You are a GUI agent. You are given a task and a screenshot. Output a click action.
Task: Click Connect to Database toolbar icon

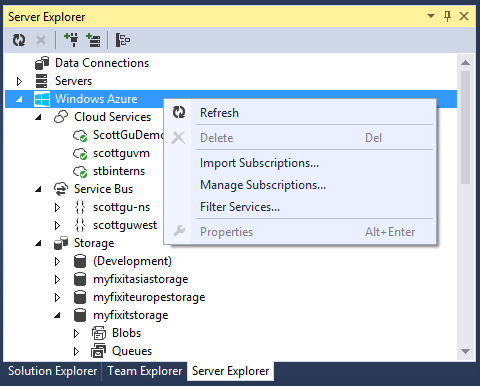(71, 40)
